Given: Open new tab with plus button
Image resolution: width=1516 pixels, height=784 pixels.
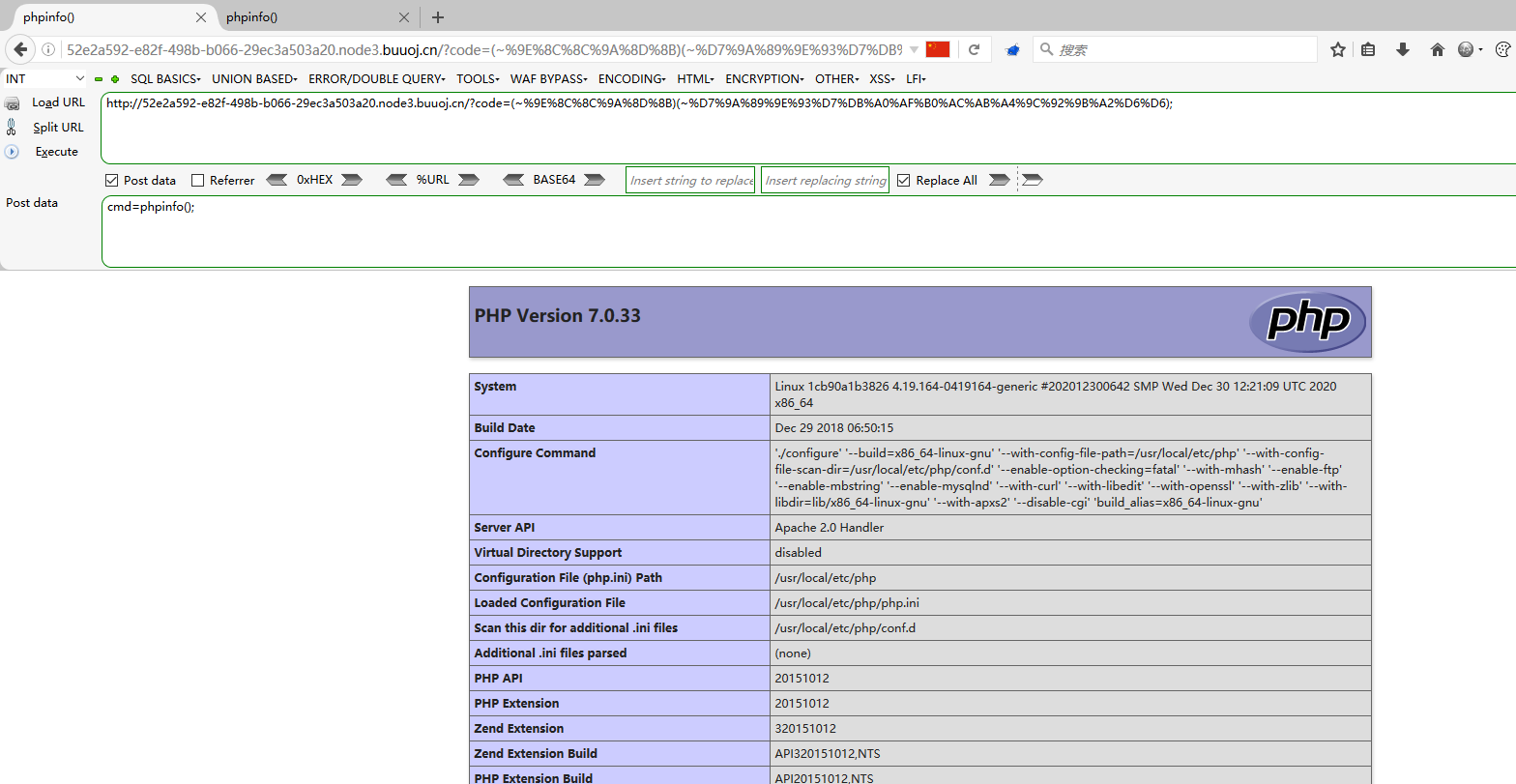Looking at the screenshot, I should (x=438, y=17).
